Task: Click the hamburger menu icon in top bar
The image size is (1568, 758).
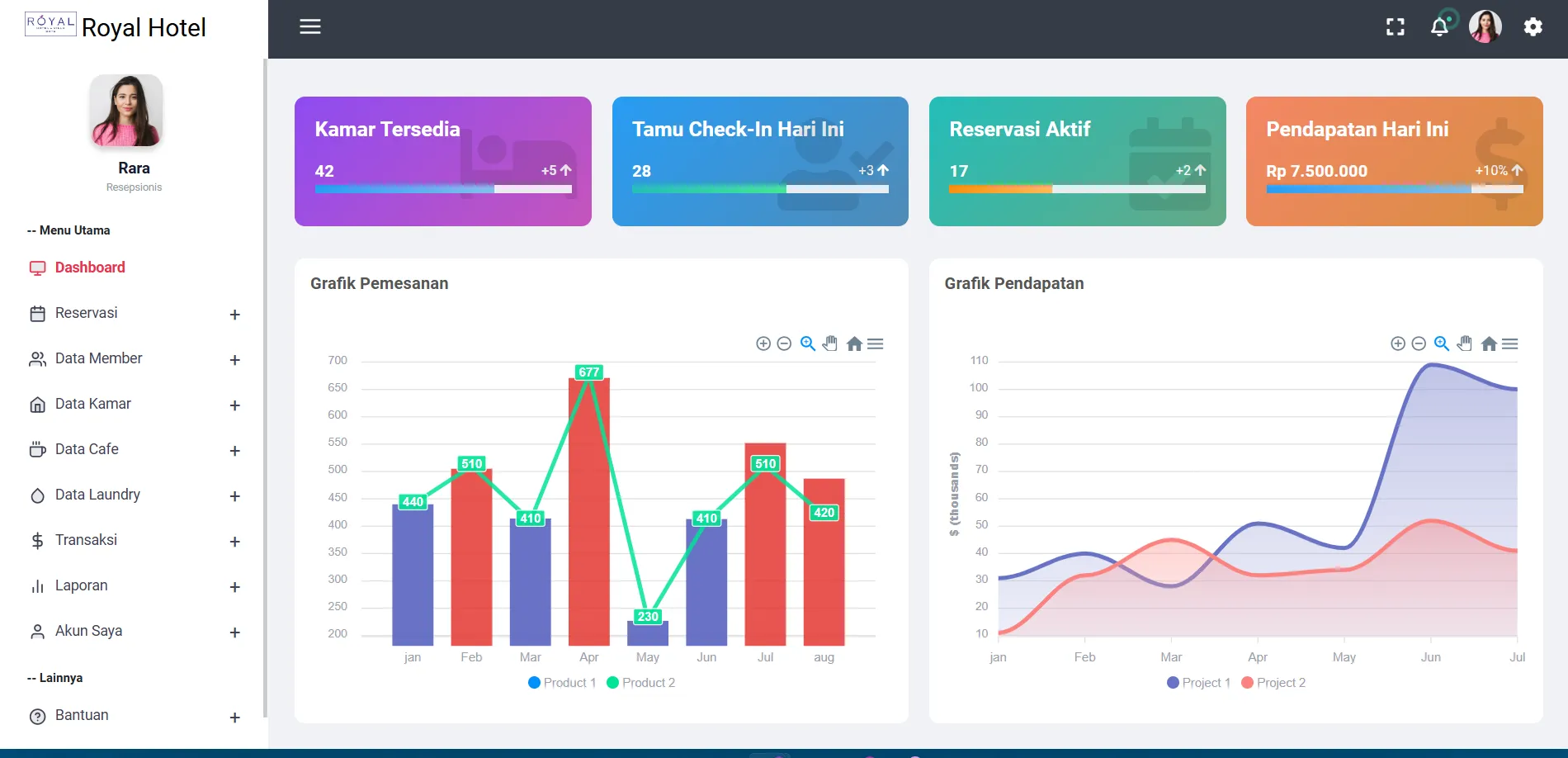Action: pos(309,27)
